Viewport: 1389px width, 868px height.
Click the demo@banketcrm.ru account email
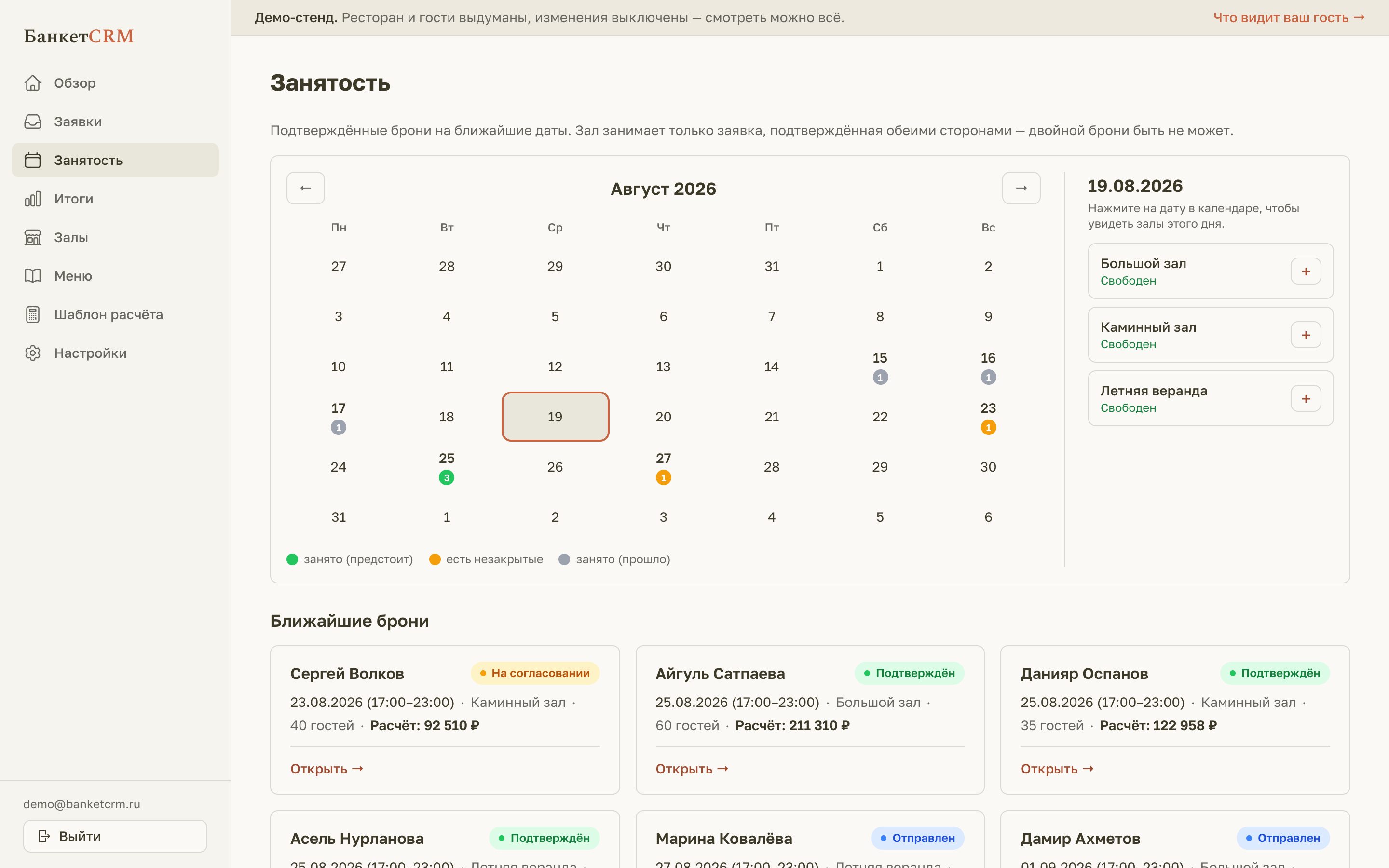click(x=82, y=804)
